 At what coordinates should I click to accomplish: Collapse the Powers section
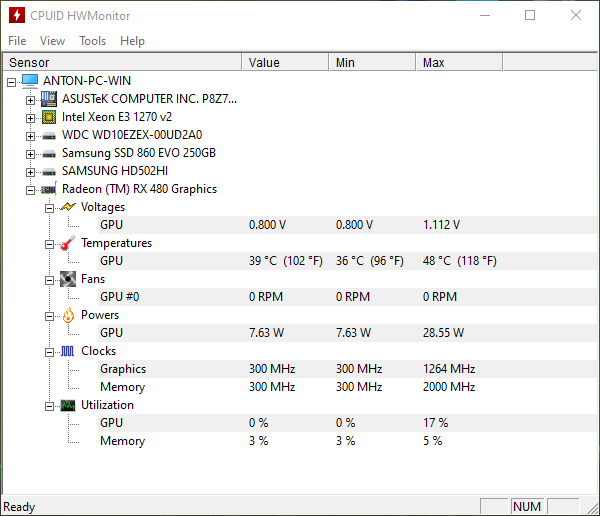[49, 316]
